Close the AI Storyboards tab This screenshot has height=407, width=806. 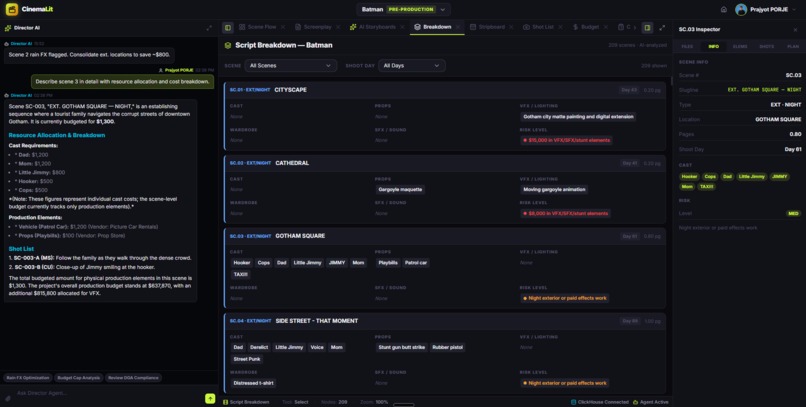[402, 27]
